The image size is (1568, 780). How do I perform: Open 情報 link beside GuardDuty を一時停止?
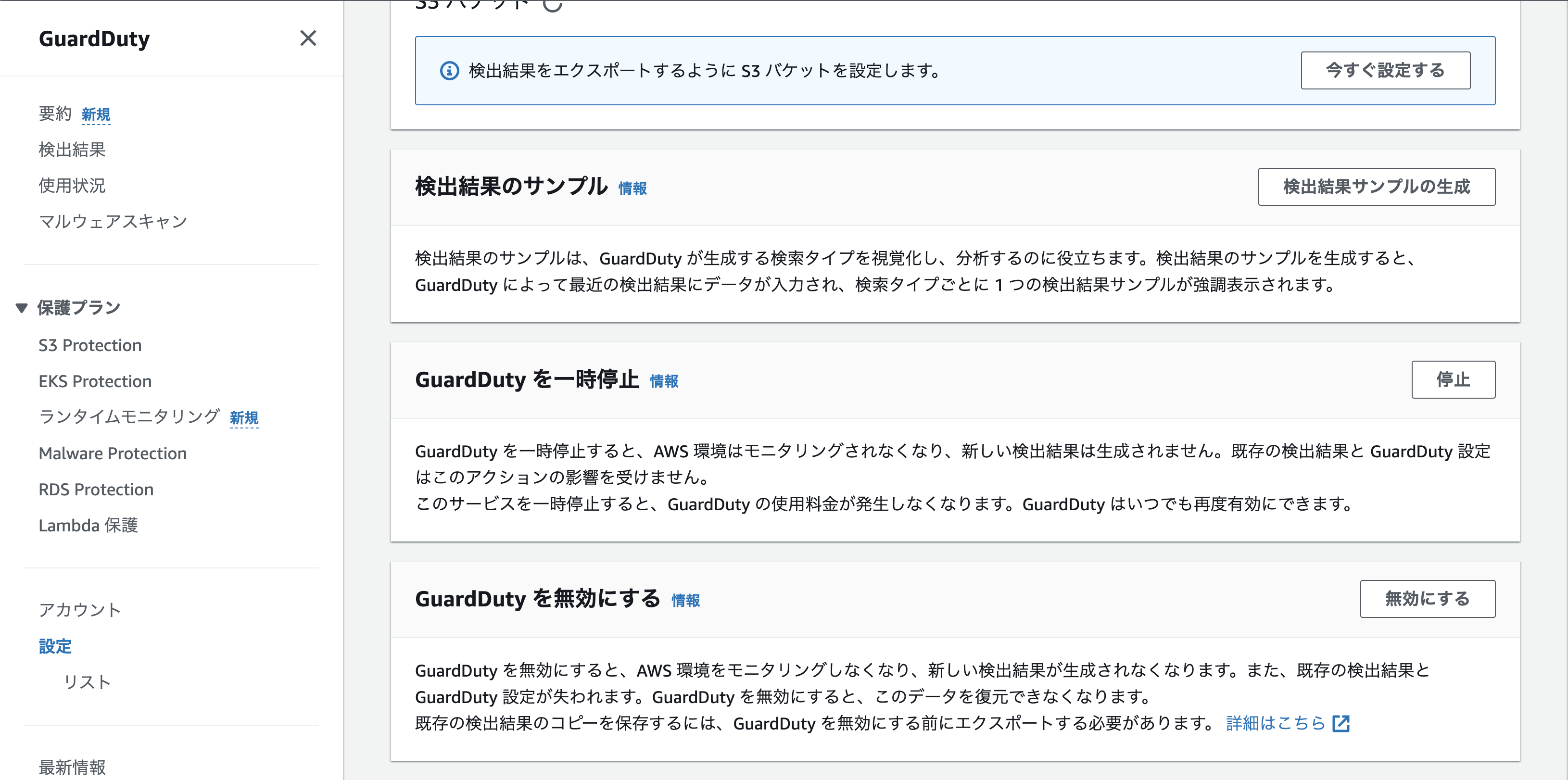pos(664,381)
